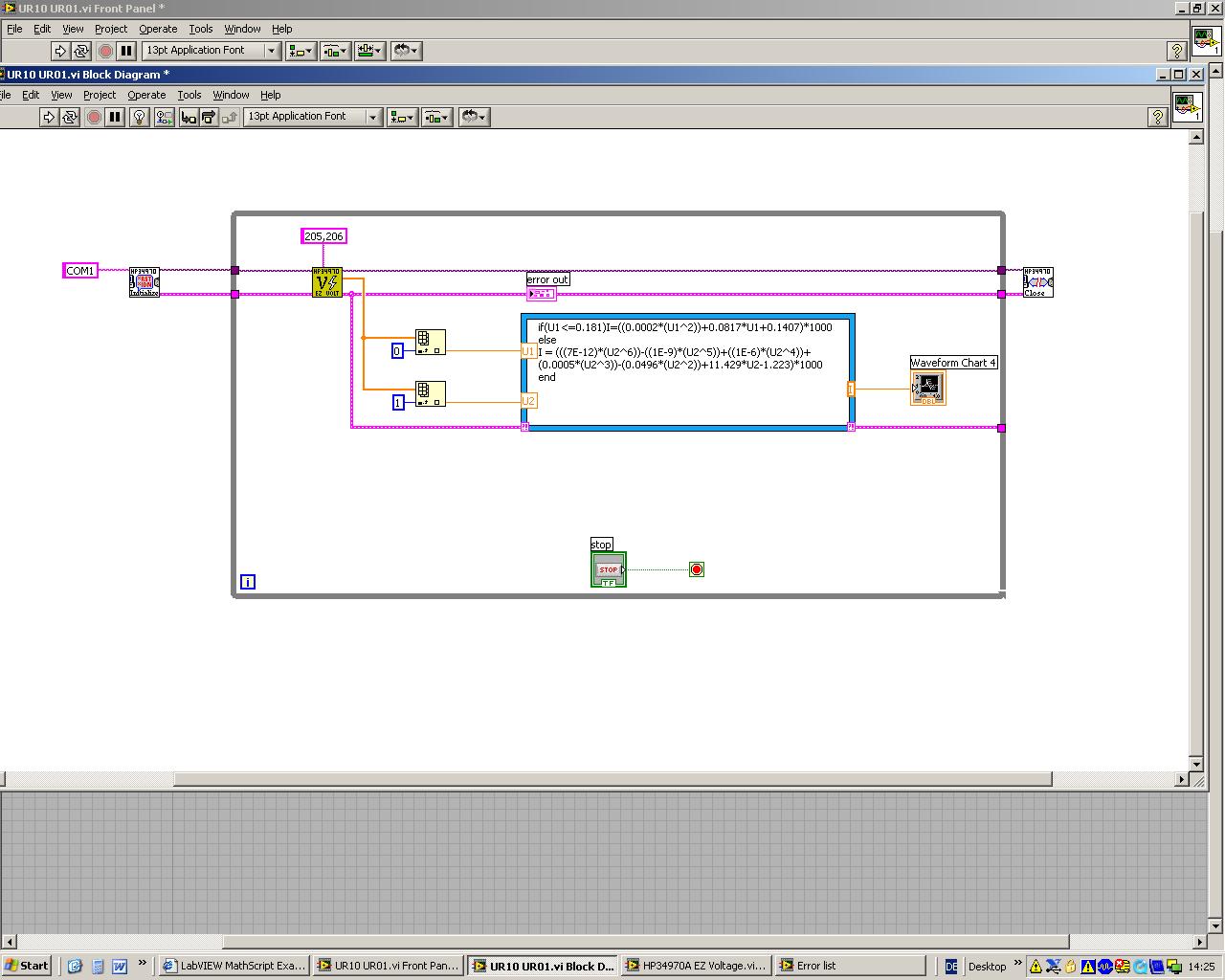Click COM1 string constant
1225x980 pixels.
(80, 271)
